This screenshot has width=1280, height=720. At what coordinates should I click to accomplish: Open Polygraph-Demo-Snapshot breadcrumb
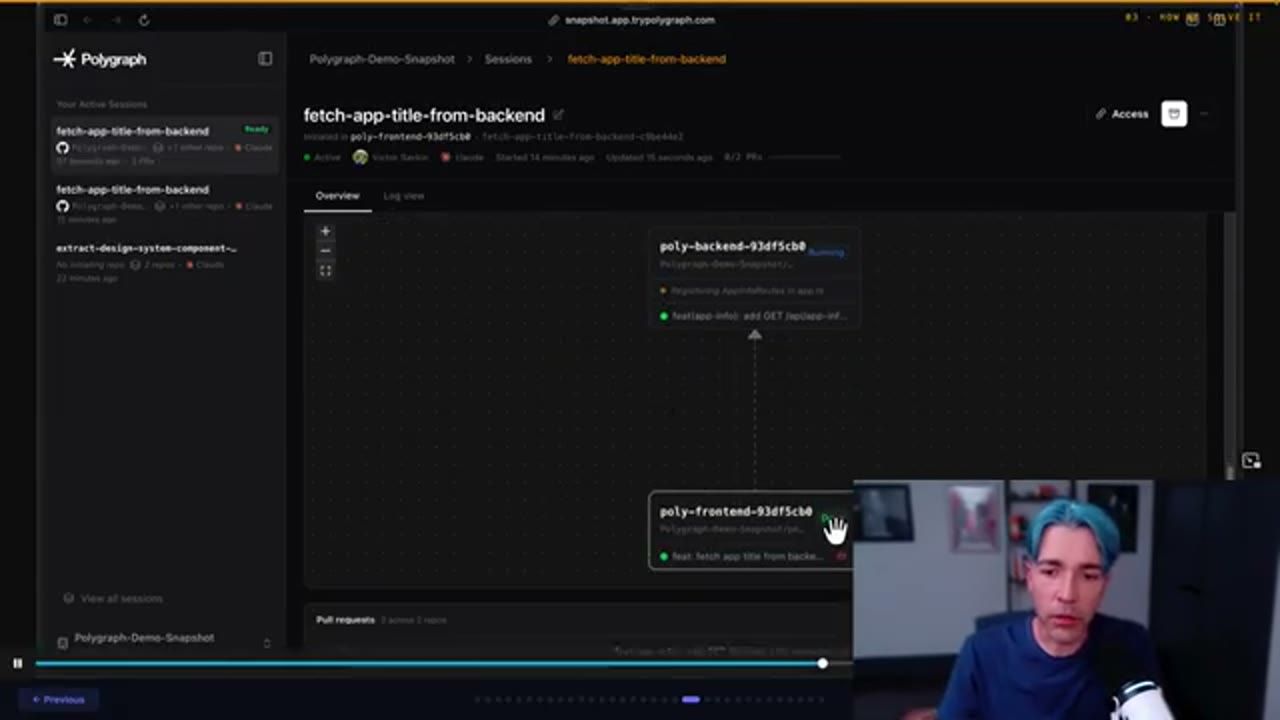coord(382,59)
